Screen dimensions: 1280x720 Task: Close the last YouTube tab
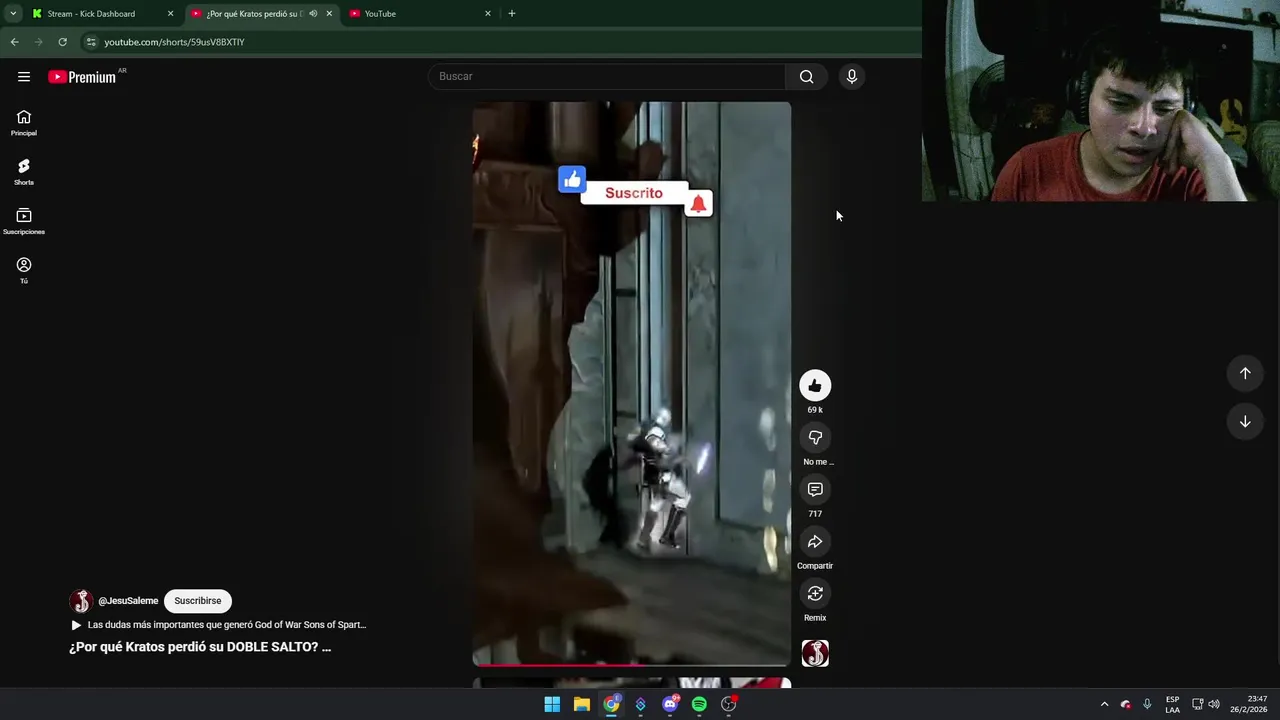pos(488,14)
